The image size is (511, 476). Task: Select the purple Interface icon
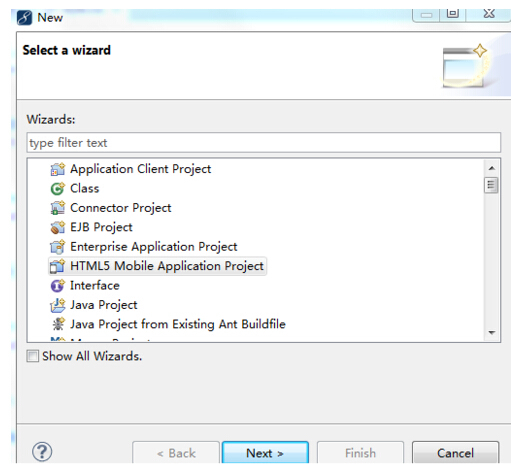(58, 286)
